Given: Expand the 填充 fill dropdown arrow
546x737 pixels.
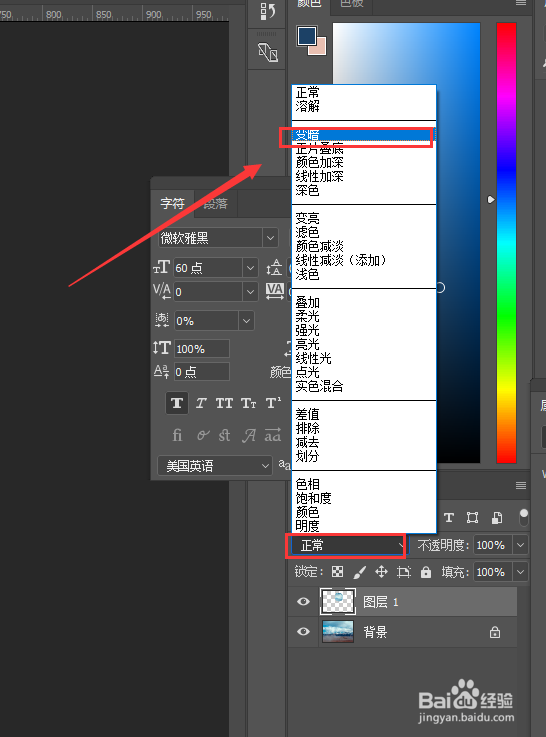Looking at the screenshot, I should tap(520, 572).
